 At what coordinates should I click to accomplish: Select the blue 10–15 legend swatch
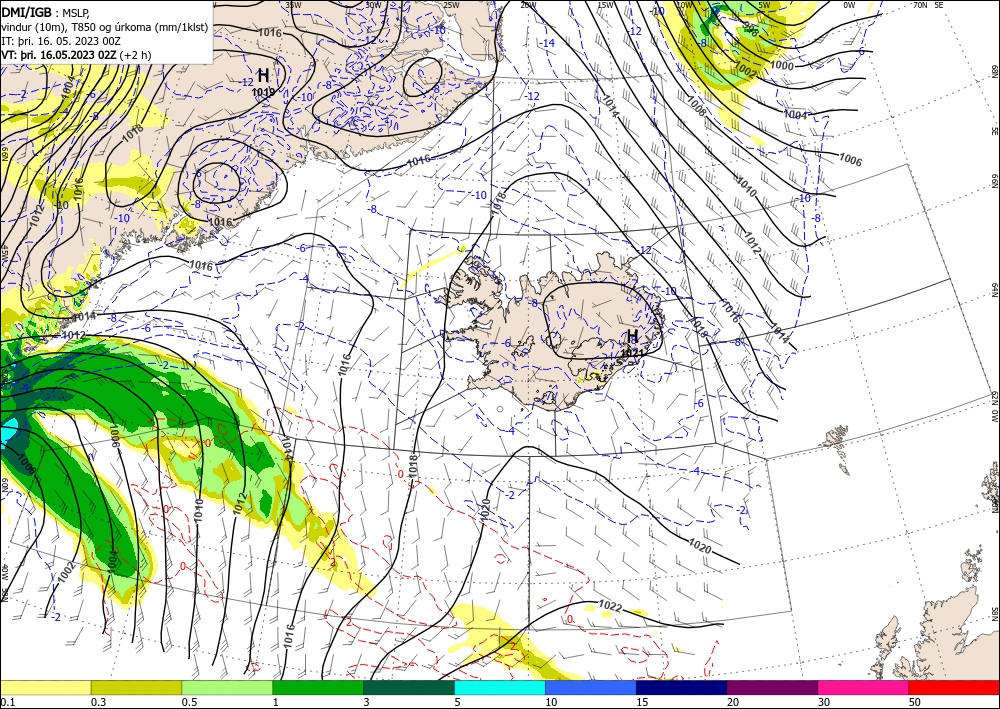click(591, 687)
